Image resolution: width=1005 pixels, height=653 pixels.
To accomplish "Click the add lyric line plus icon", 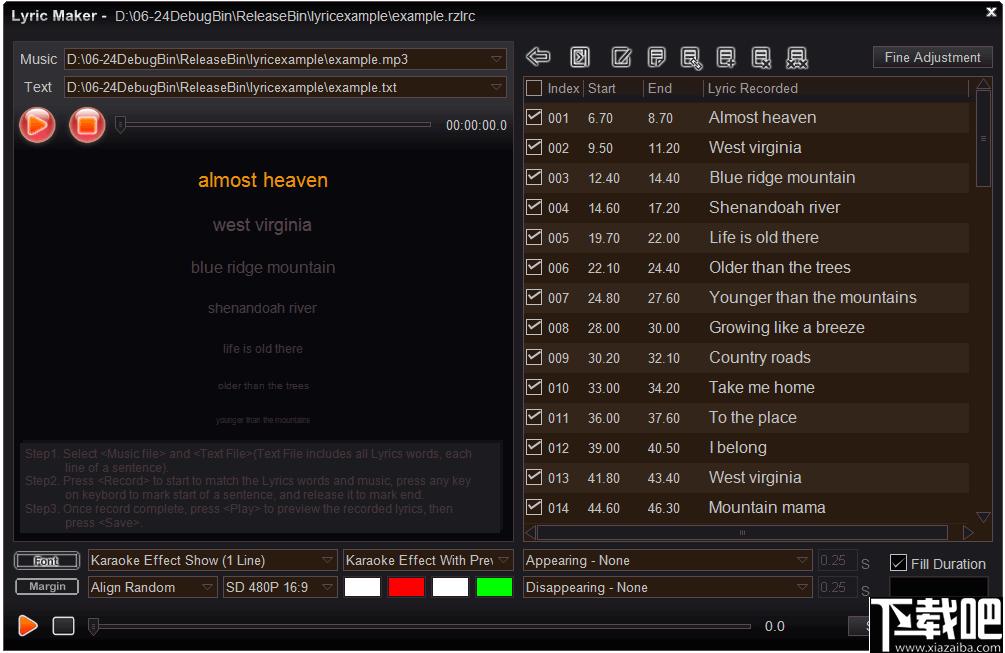I will point(726,57).
